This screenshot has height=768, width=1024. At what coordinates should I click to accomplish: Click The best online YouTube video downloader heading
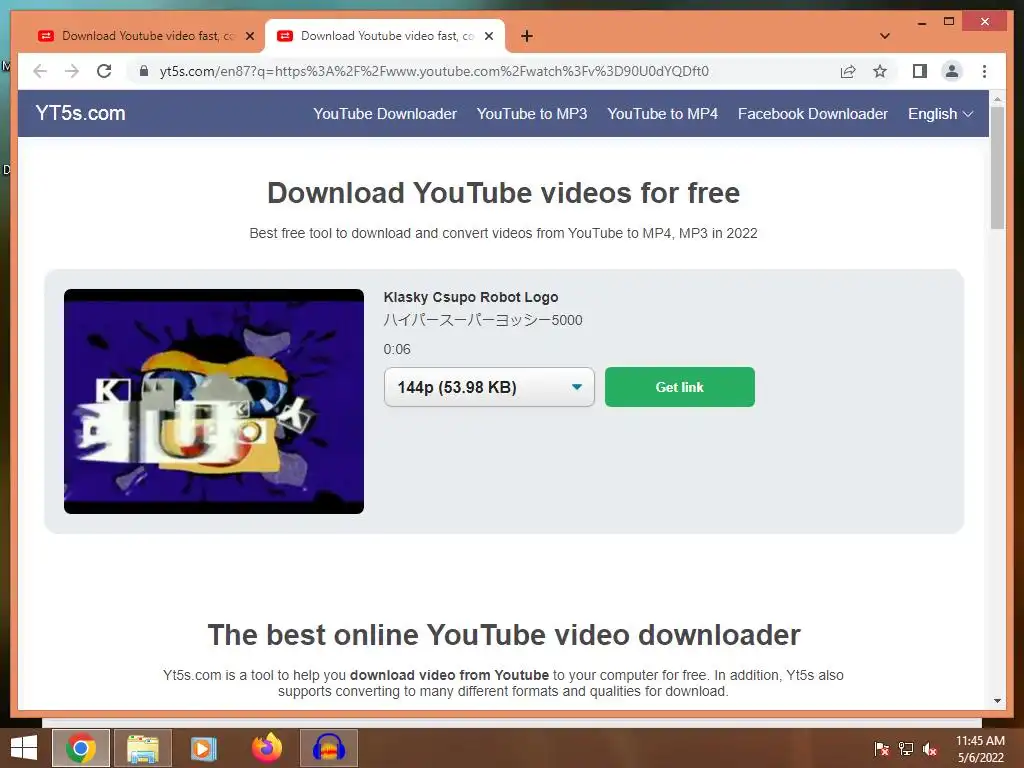click(x=504, y=635)
